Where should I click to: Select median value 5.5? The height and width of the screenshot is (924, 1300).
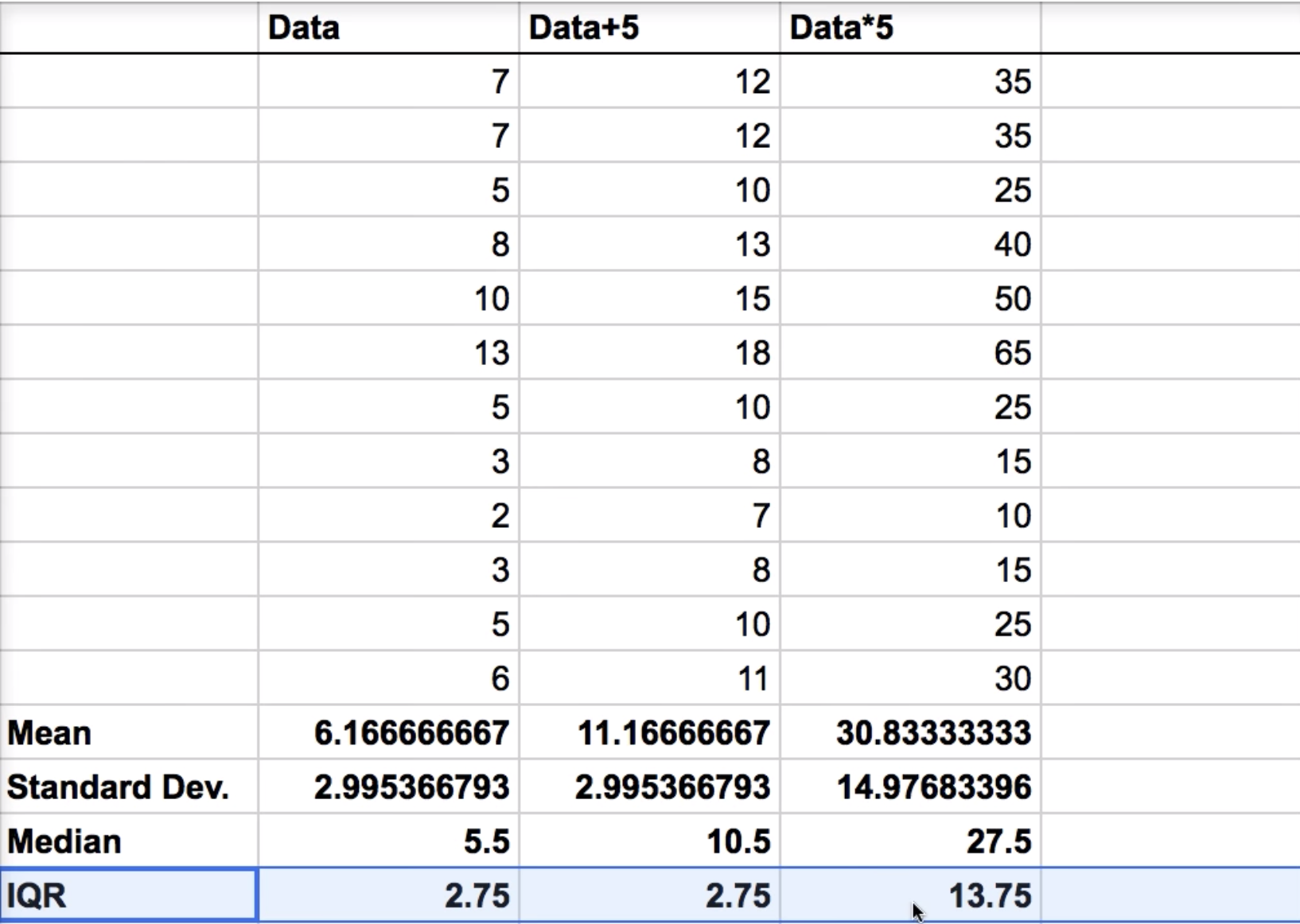tap(389, 841)
